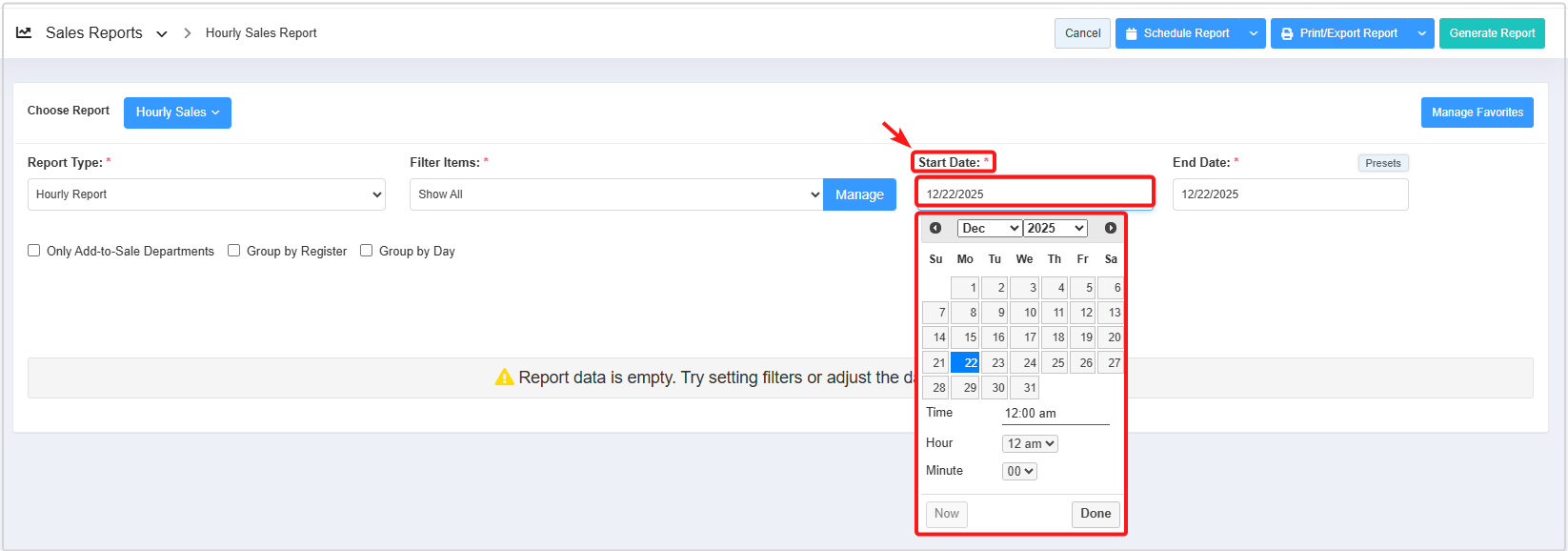This screenshot has width=1568, height=551.
Task: Go to previous month in calendar
Action: 935,228
